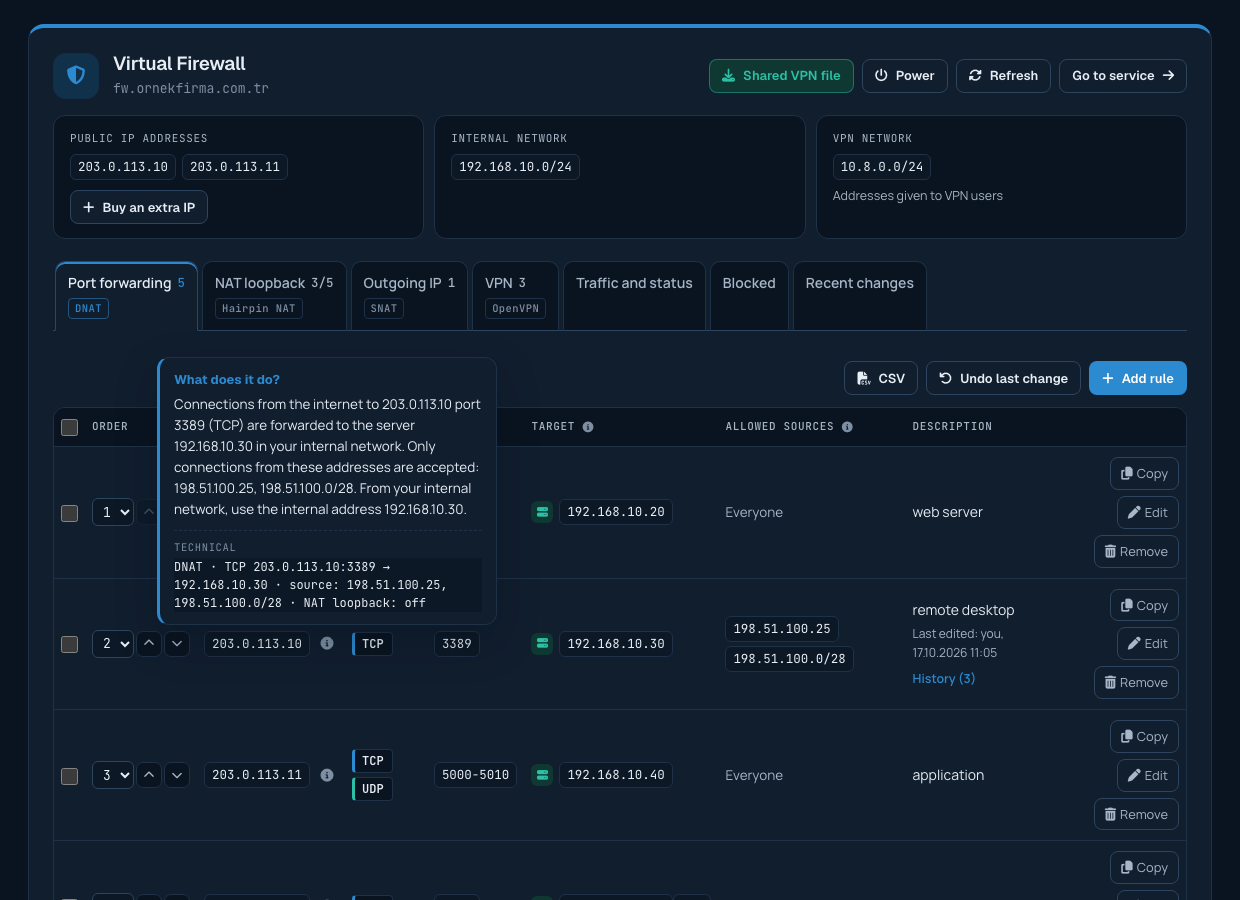This screenshot has width=1240, height=900.
Task: Open History (3) for remote desktop rule
Action: click(x=944, y=679)
